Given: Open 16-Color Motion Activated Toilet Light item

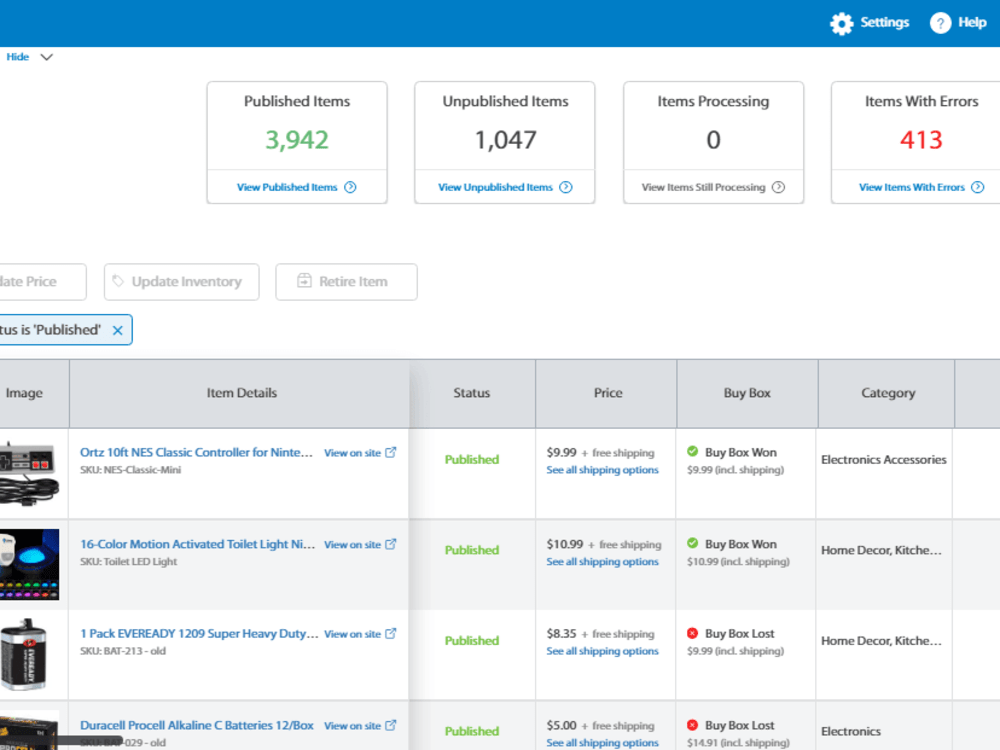Looking at the screenshot, I should tap(198, 544).
